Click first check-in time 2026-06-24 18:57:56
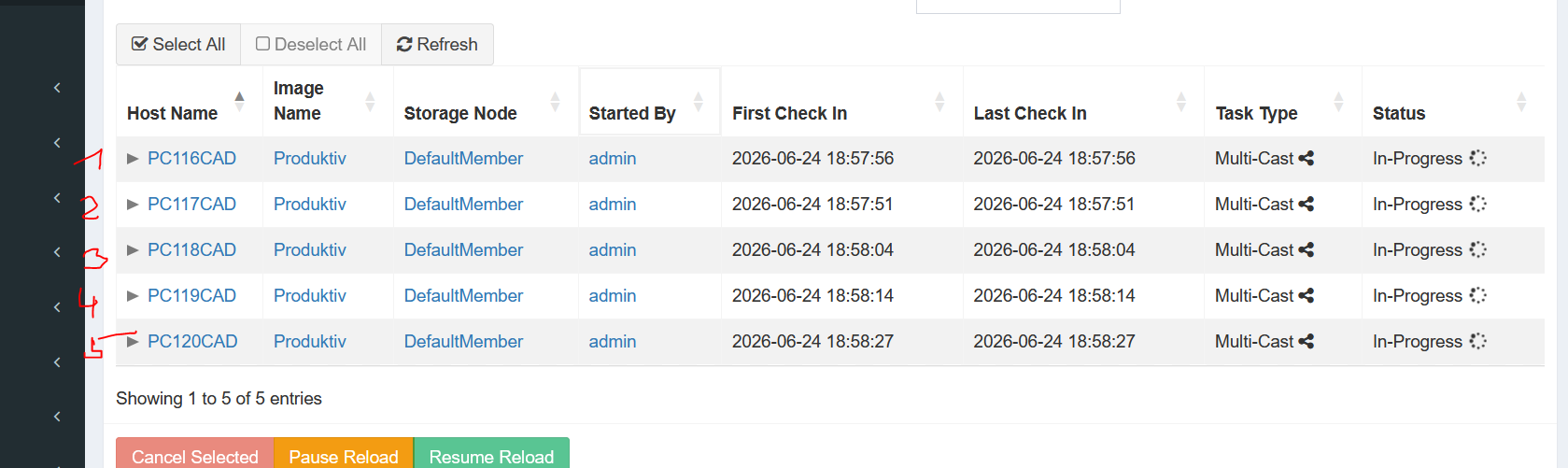 pyautogui.click(x=812, y=159)
